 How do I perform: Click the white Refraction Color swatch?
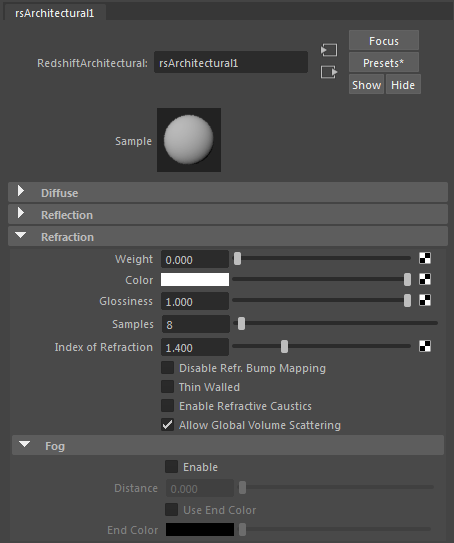pos(195,279)
